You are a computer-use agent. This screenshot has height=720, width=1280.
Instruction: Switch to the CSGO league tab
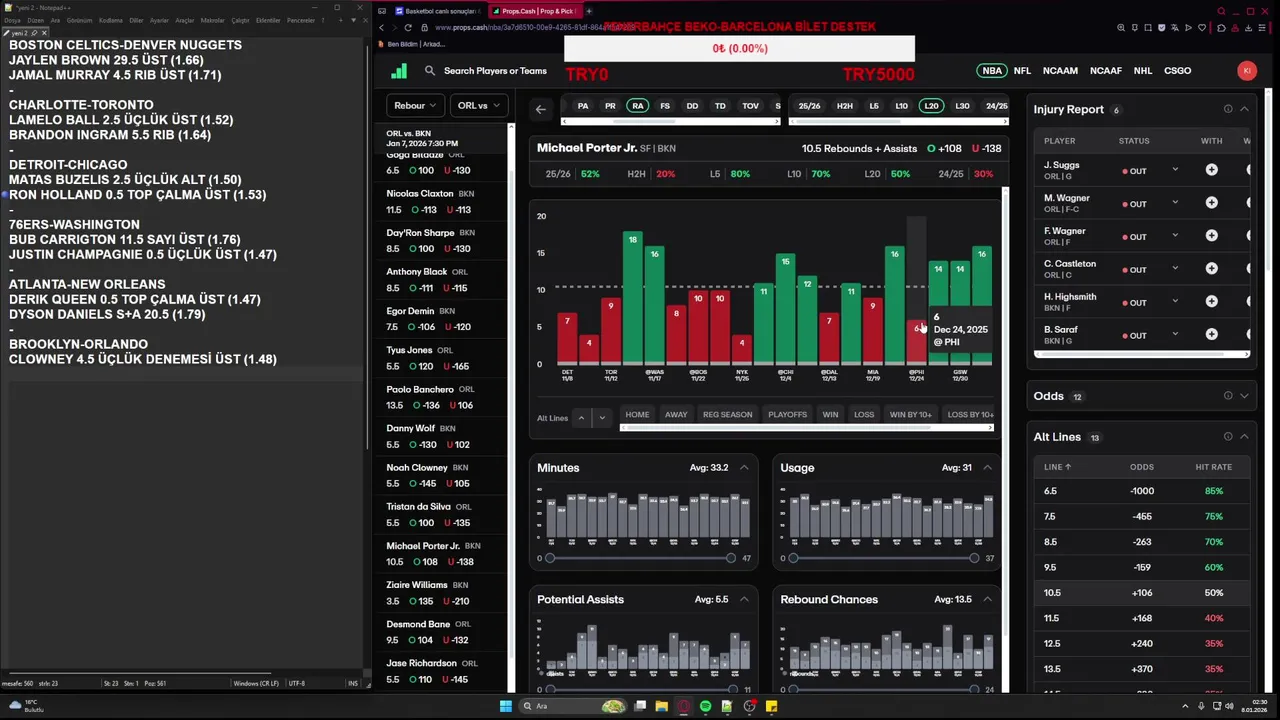coord(1178,71)
